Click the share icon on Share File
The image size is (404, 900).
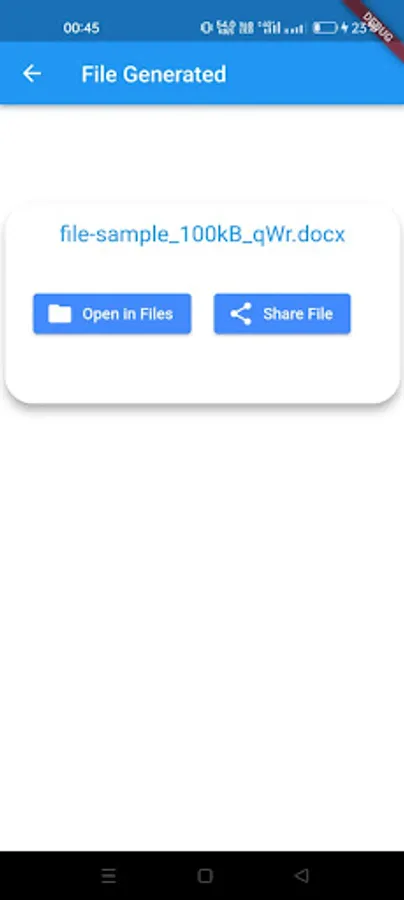coord(241,313)
